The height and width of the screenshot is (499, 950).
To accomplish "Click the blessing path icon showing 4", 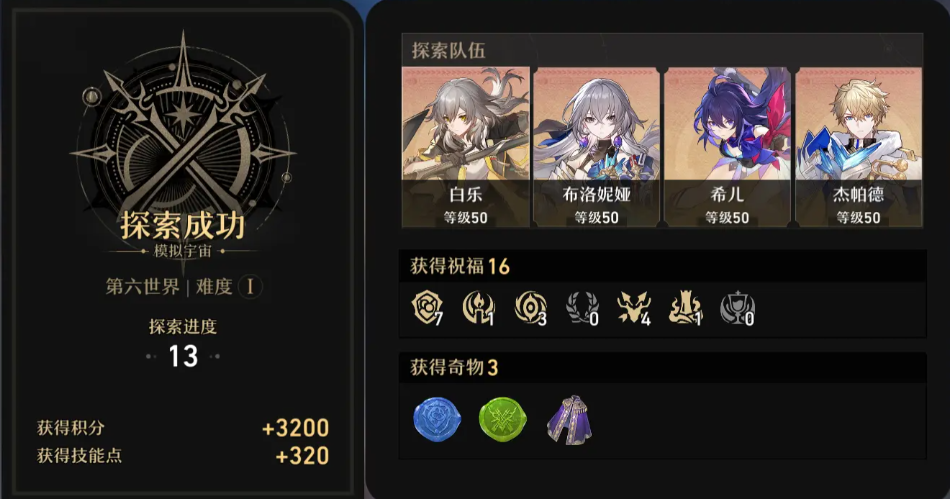I will 634,308.
